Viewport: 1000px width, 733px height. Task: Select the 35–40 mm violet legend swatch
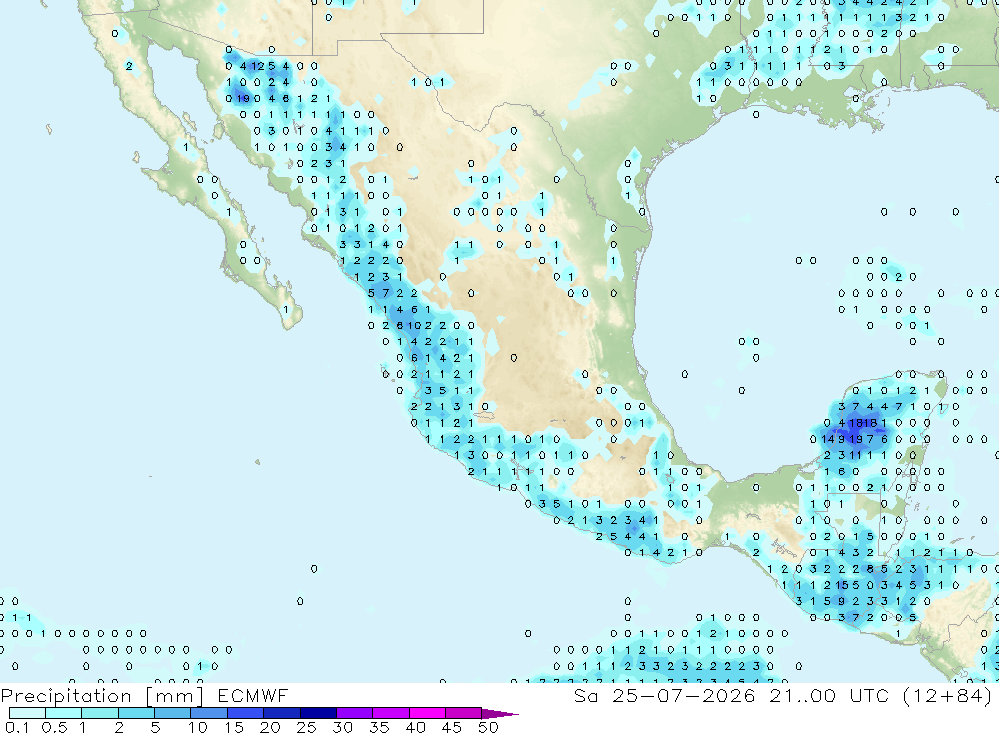tap(391, 713)
